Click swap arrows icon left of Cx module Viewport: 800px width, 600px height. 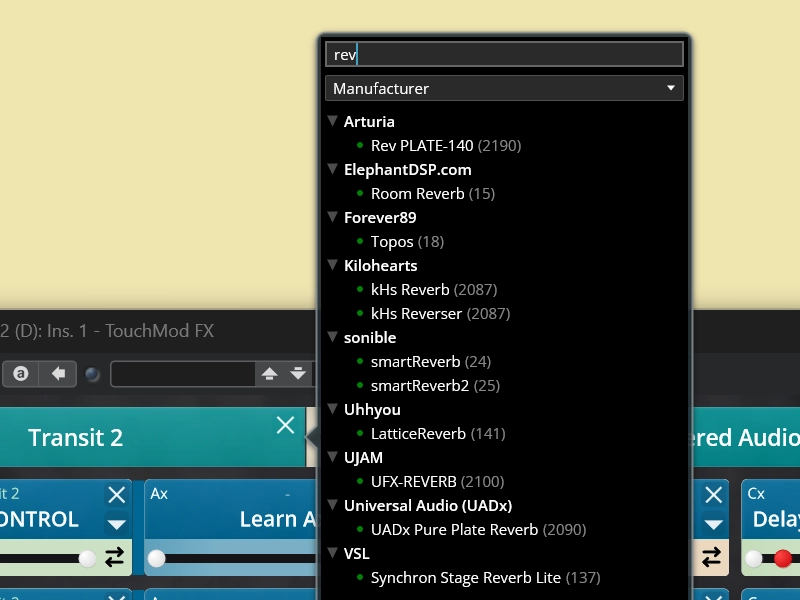click(711, 557)
